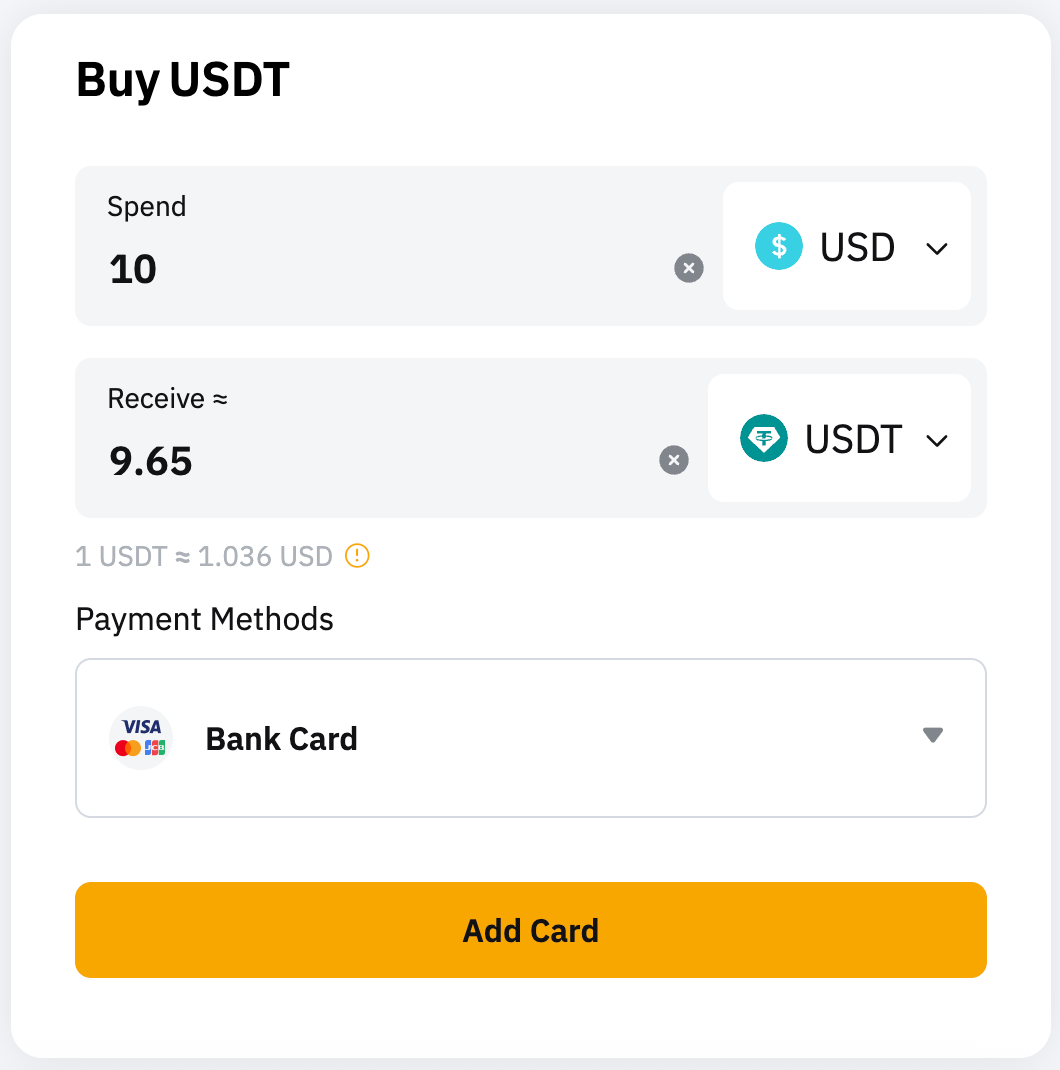Click the Buy USDT title
This screenshot has height=1070, width=1060.
point(183,80)
